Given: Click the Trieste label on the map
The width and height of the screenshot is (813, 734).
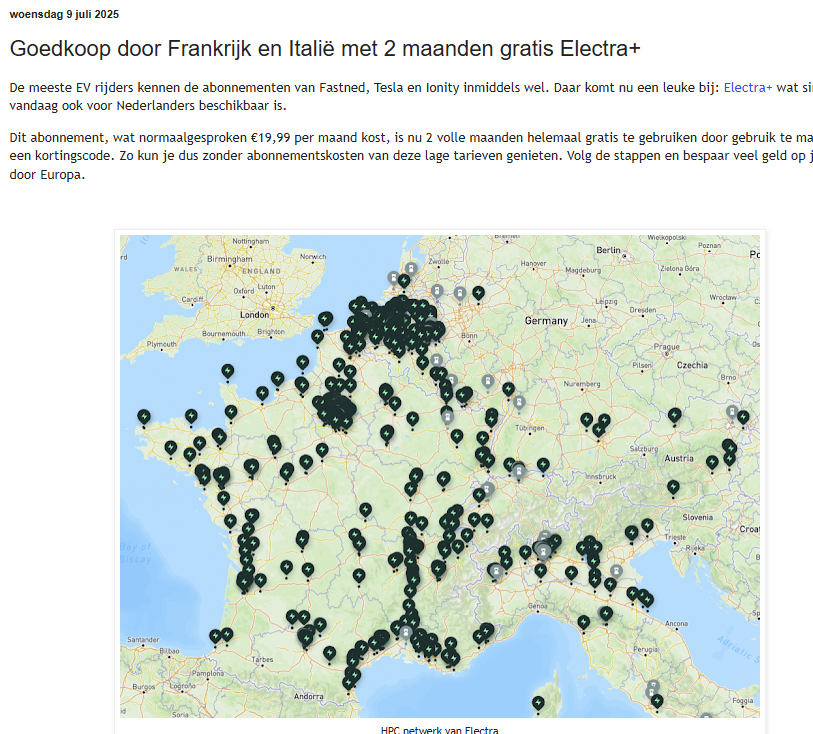Looking at the screenshot, I should click(675, 538).
